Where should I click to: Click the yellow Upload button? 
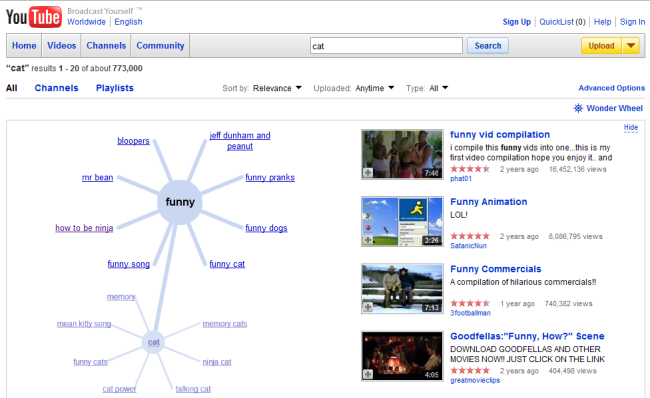tap(601, 46)
